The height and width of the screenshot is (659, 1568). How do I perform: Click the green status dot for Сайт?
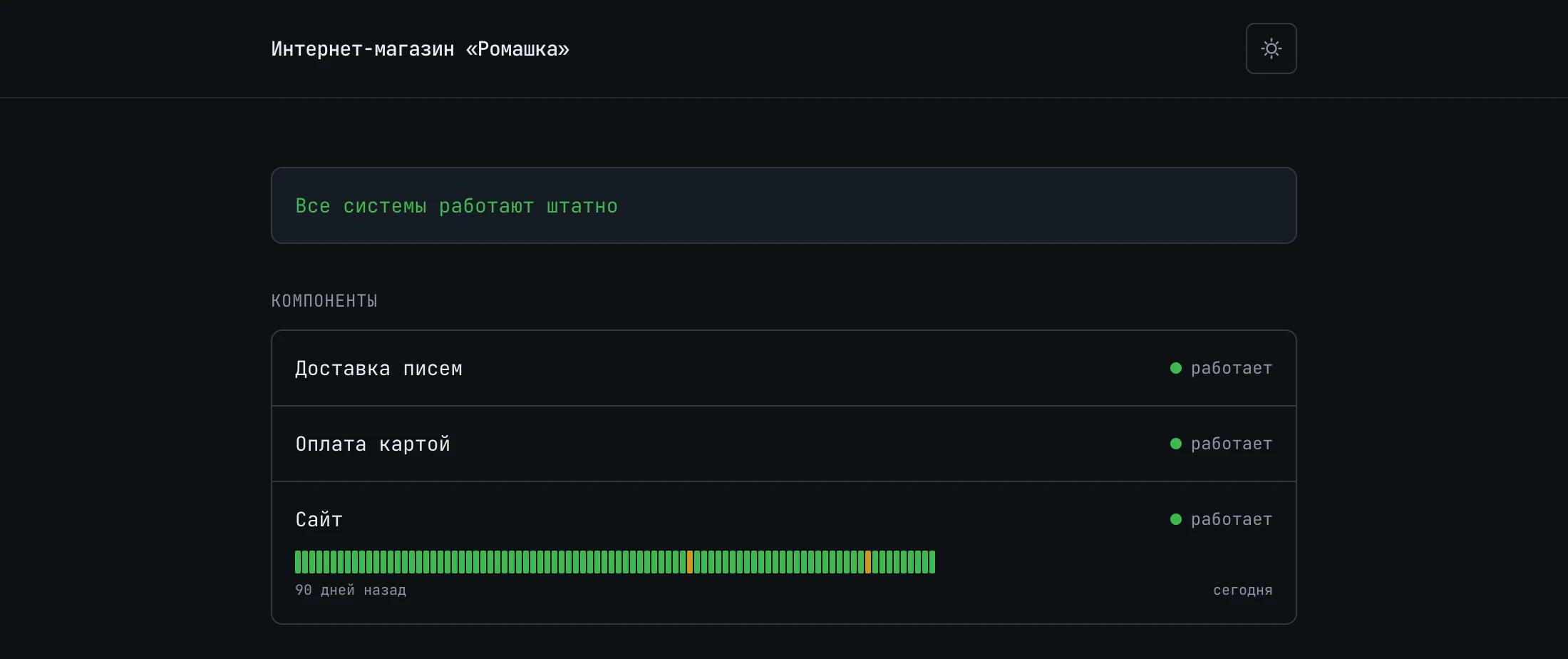click(1176, 519)
